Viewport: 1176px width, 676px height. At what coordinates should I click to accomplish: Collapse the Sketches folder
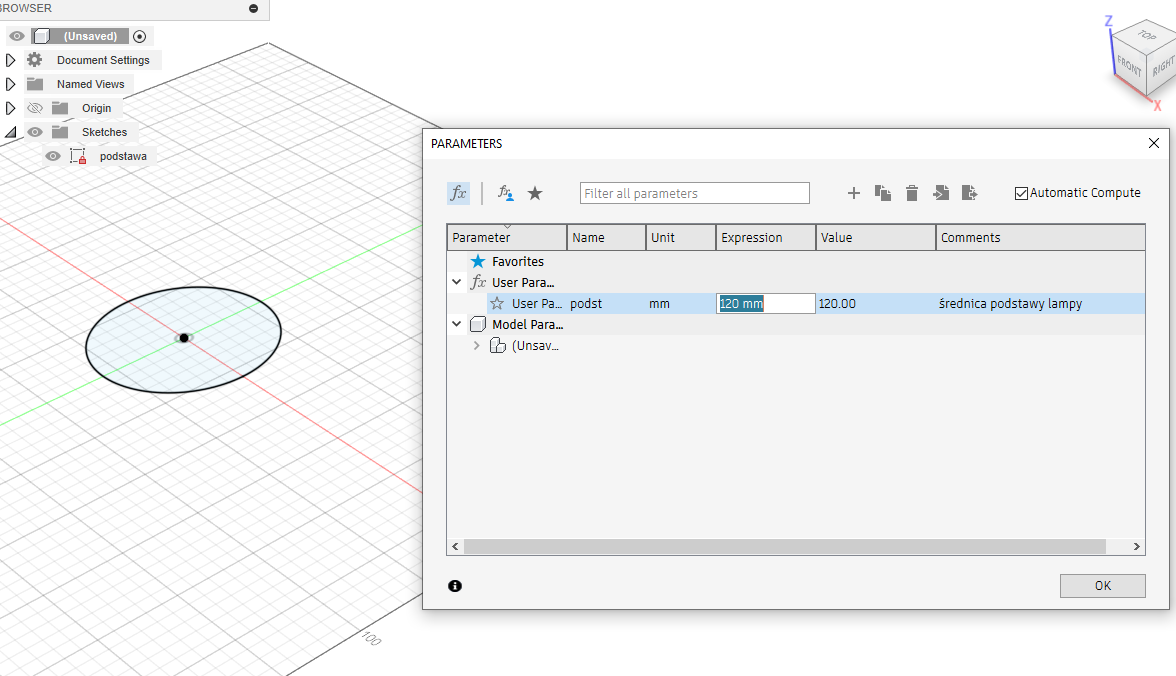10,132
